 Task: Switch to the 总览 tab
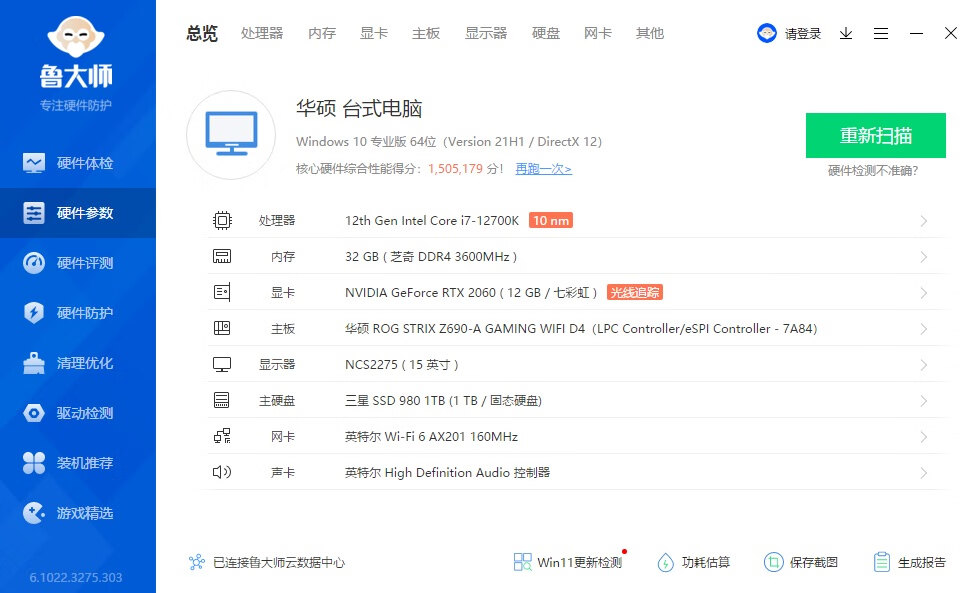pos(202,34)
